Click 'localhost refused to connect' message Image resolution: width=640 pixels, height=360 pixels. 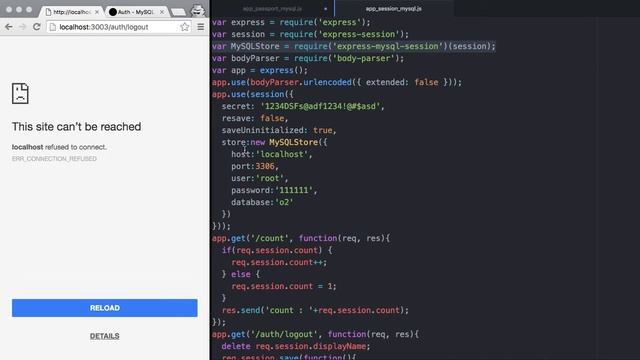click(59, 147)
